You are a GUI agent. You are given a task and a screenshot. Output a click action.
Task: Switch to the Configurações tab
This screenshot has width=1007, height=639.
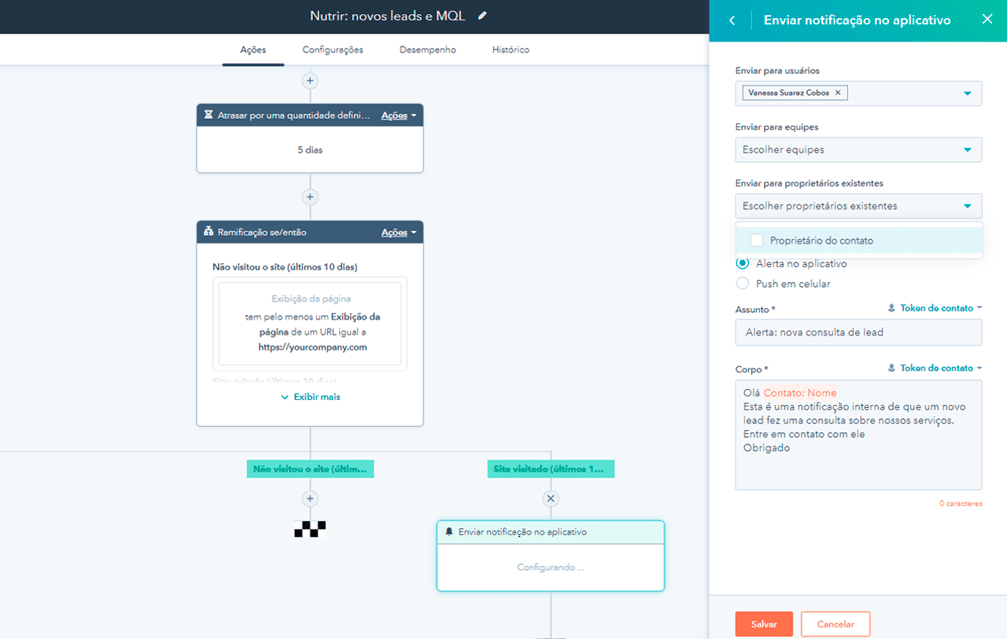pos(332,50)
